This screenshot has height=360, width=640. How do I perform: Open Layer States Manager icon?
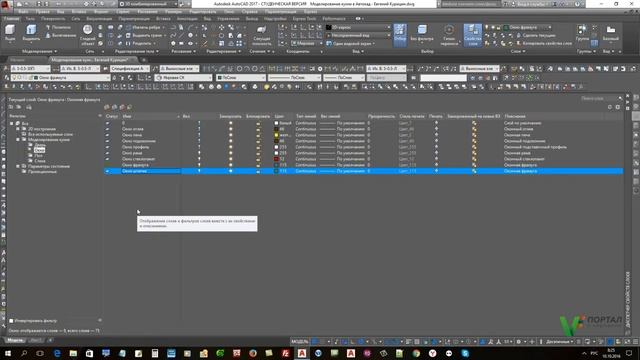[x=29, y=107]
